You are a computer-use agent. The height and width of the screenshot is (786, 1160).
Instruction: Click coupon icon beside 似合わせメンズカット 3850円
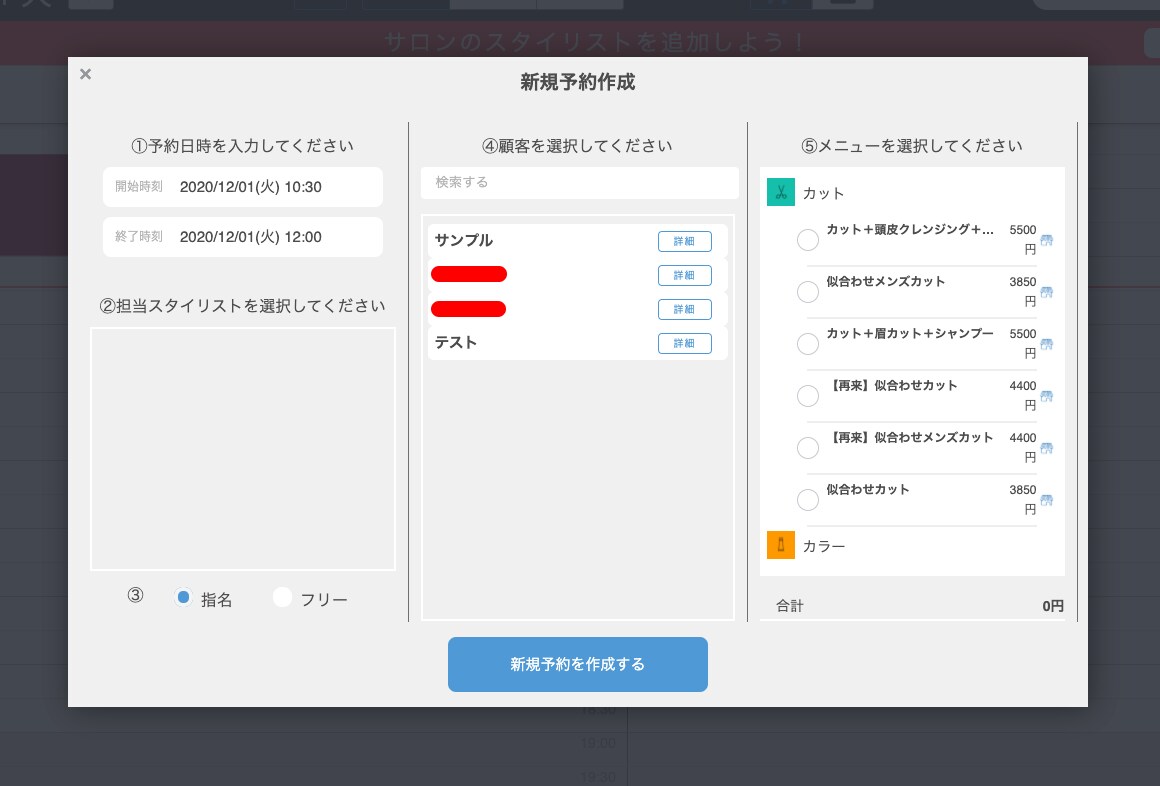[1046, 292]
